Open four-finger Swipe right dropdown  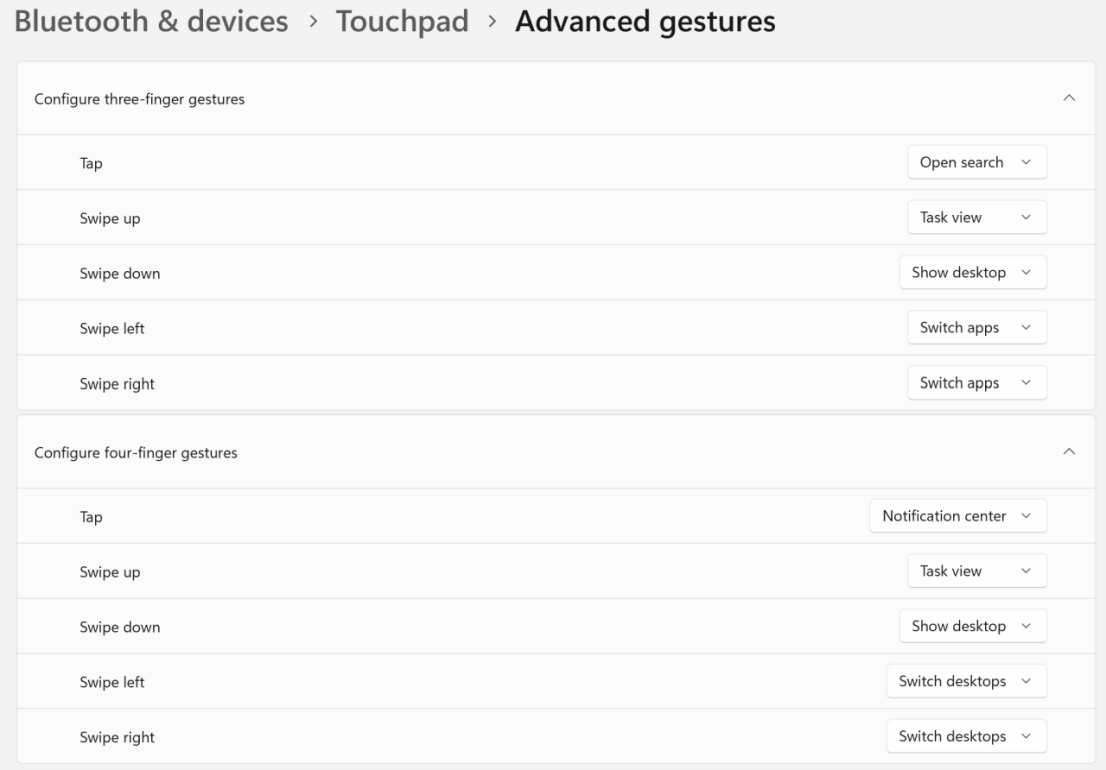(966, 737)
